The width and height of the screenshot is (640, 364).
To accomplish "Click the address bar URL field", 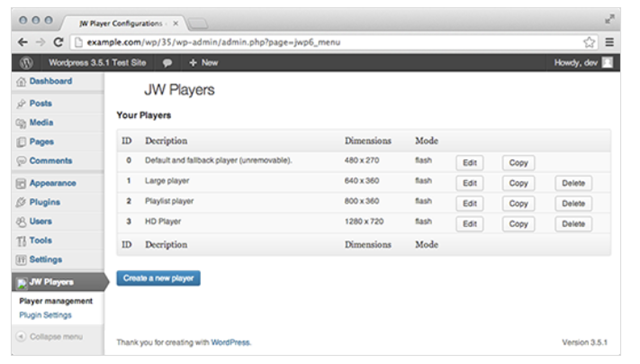I will (333, 42).
